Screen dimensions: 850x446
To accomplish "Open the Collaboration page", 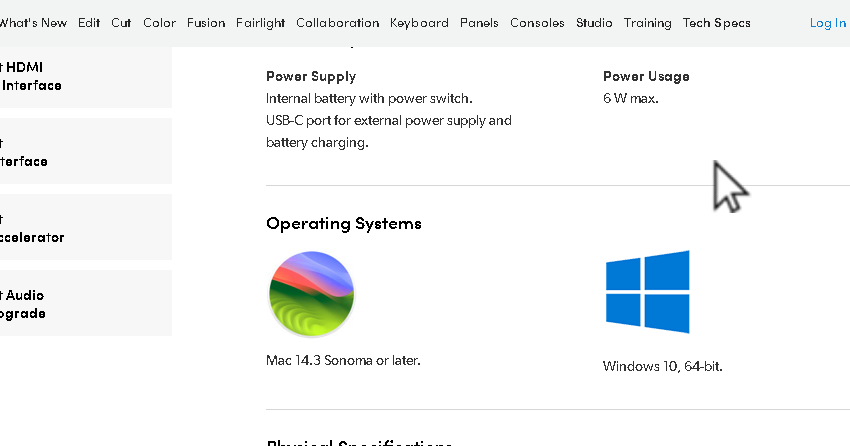I will (337, 23).
